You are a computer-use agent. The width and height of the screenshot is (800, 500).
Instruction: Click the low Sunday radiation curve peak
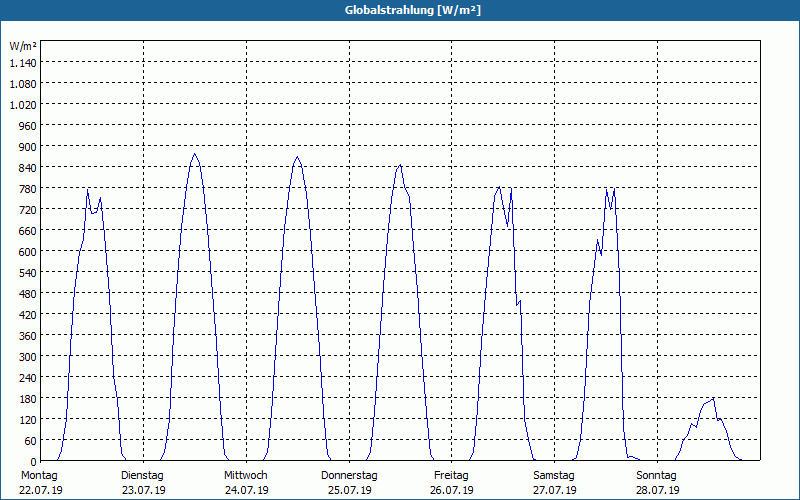(x=713, y=399)
